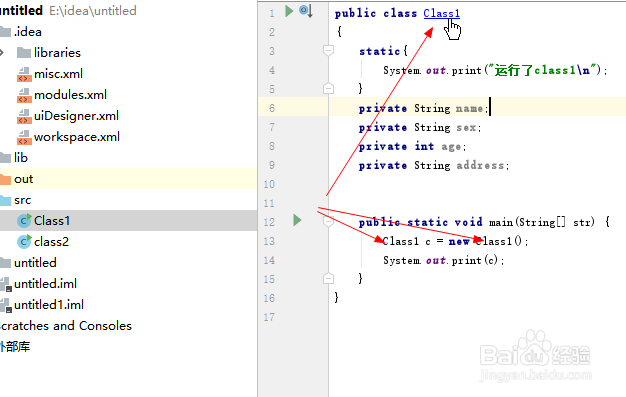The width and height of the screenshot is (626, 397).
Task: Click the 'address' field at line 9
Action: [480, 165]
